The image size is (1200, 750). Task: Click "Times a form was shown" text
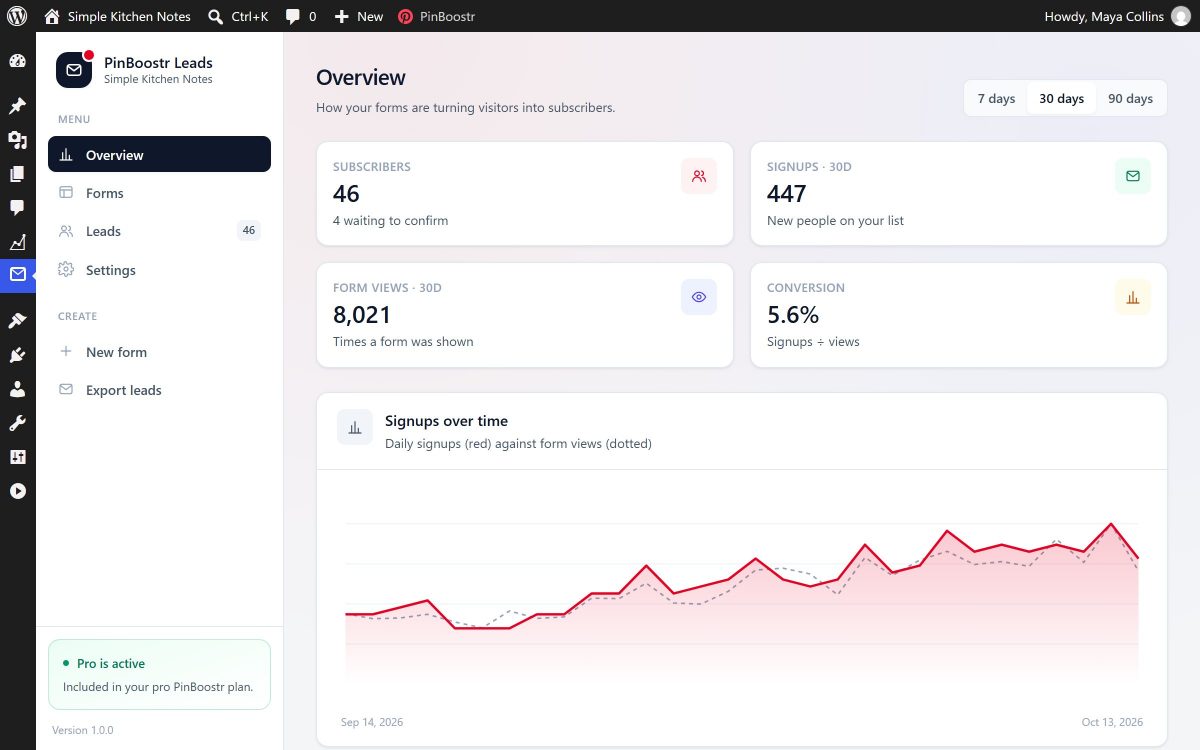(x=403, y=342)
